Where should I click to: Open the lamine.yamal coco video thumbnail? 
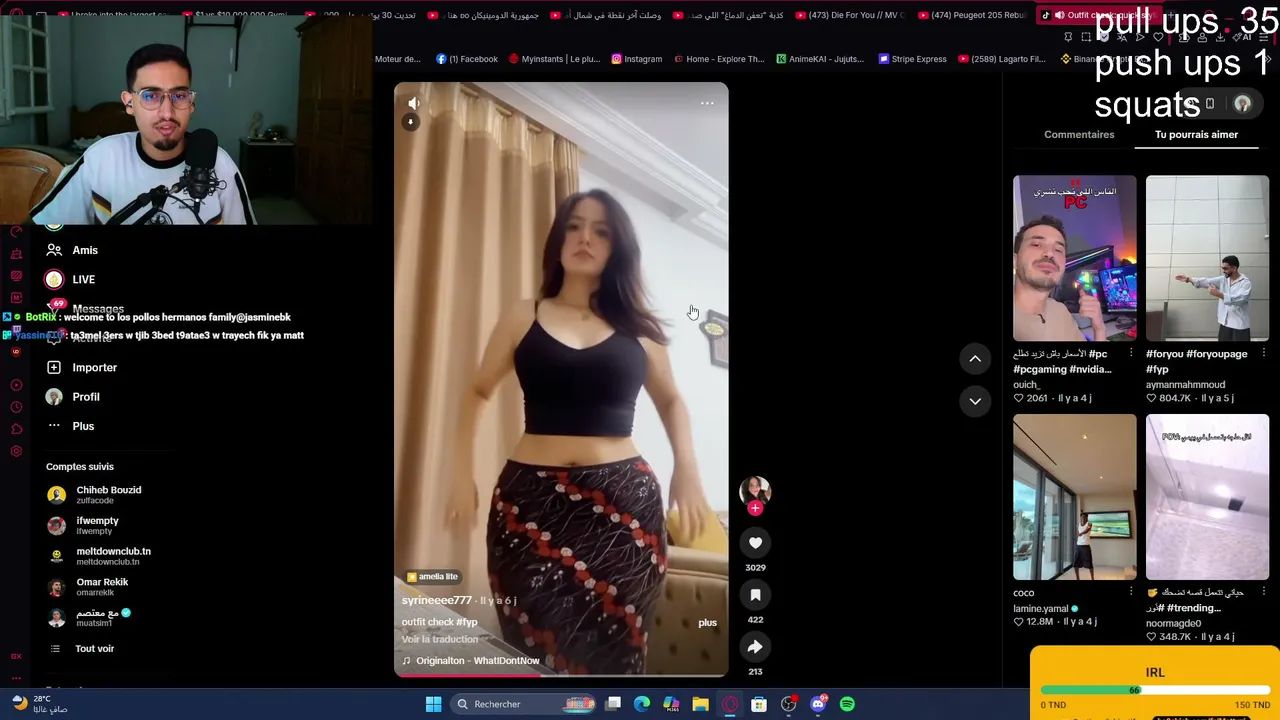click(x=1075, y=497)
